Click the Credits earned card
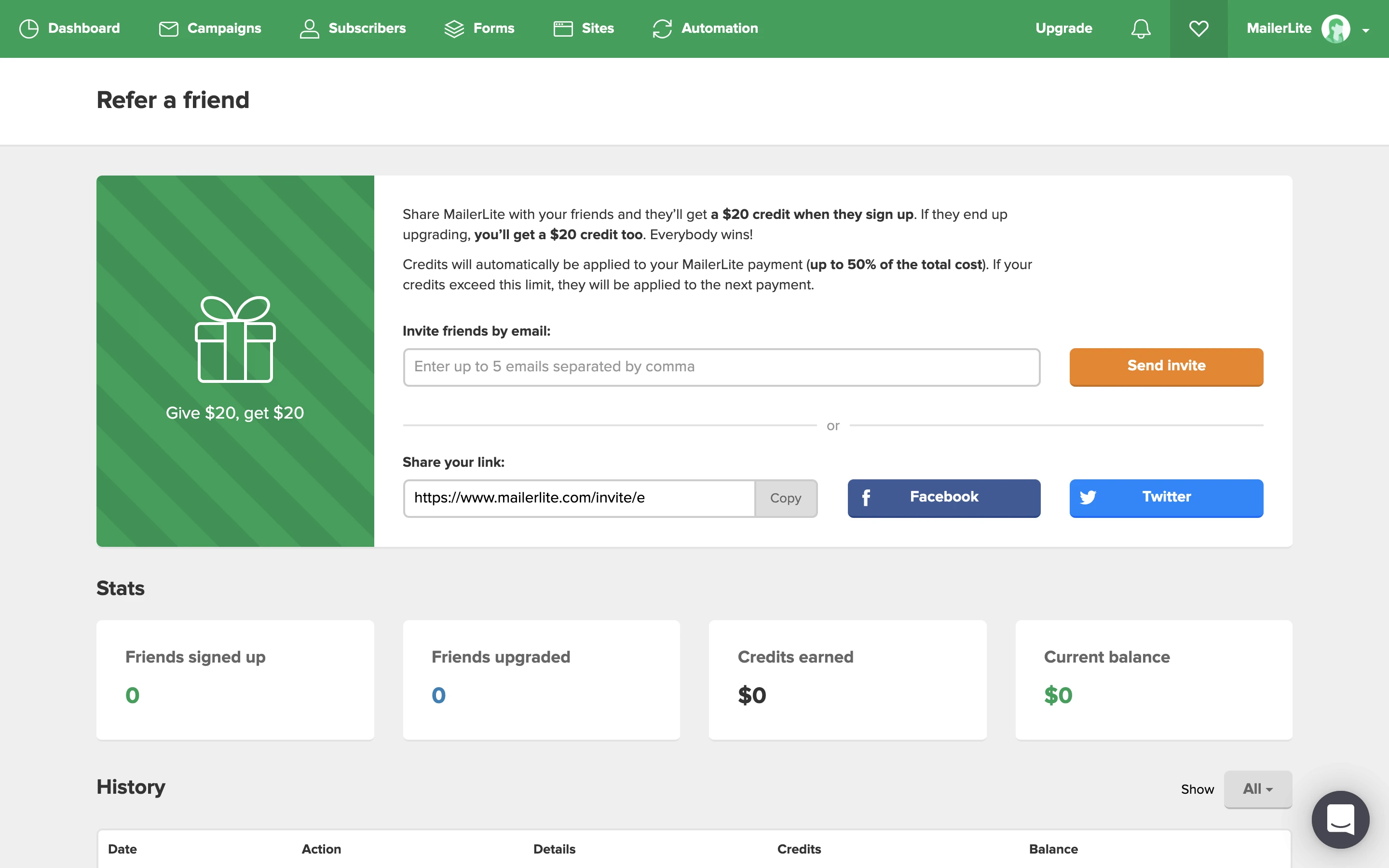This screenshot has width=1389, height=868. point(848,680)
